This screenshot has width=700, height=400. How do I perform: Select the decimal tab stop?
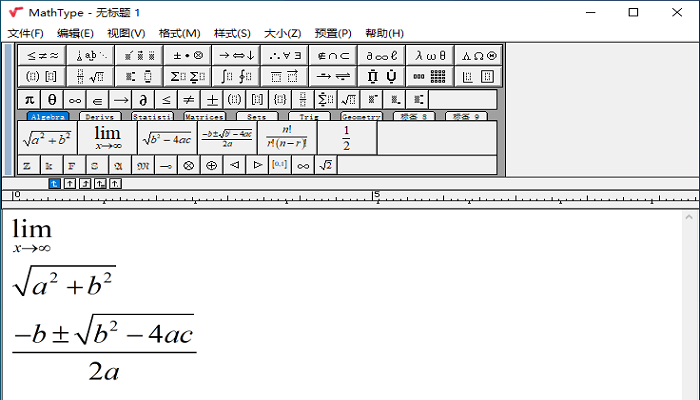click(x=115, y=183)
